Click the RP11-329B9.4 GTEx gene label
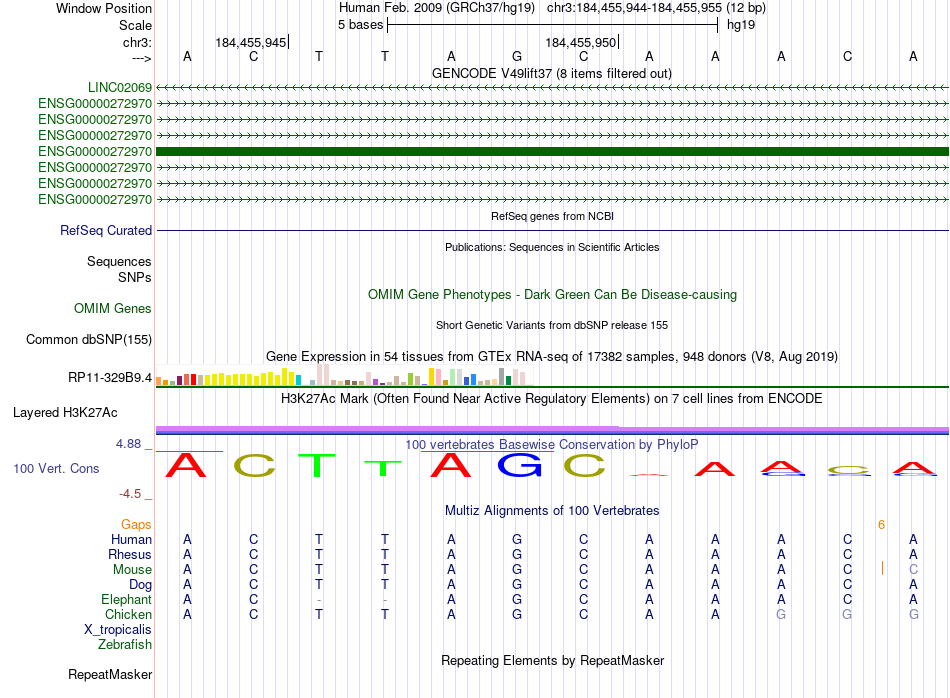Screen dimensions: 950x698 110,377
